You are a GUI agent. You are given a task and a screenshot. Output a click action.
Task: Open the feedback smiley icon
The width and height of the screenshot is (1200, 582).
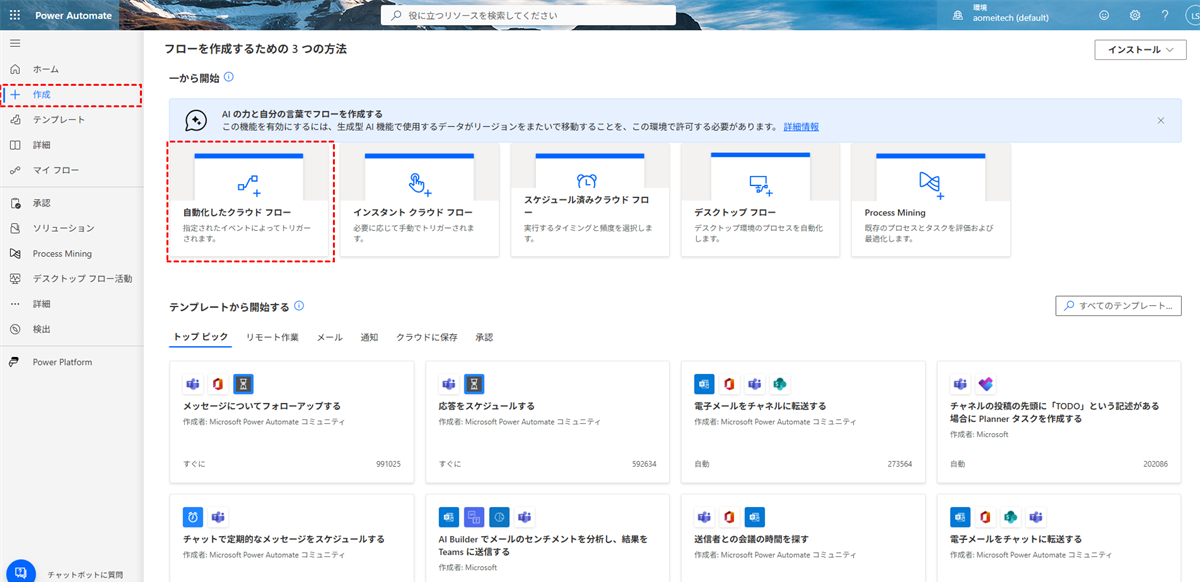pos(1104,15)
